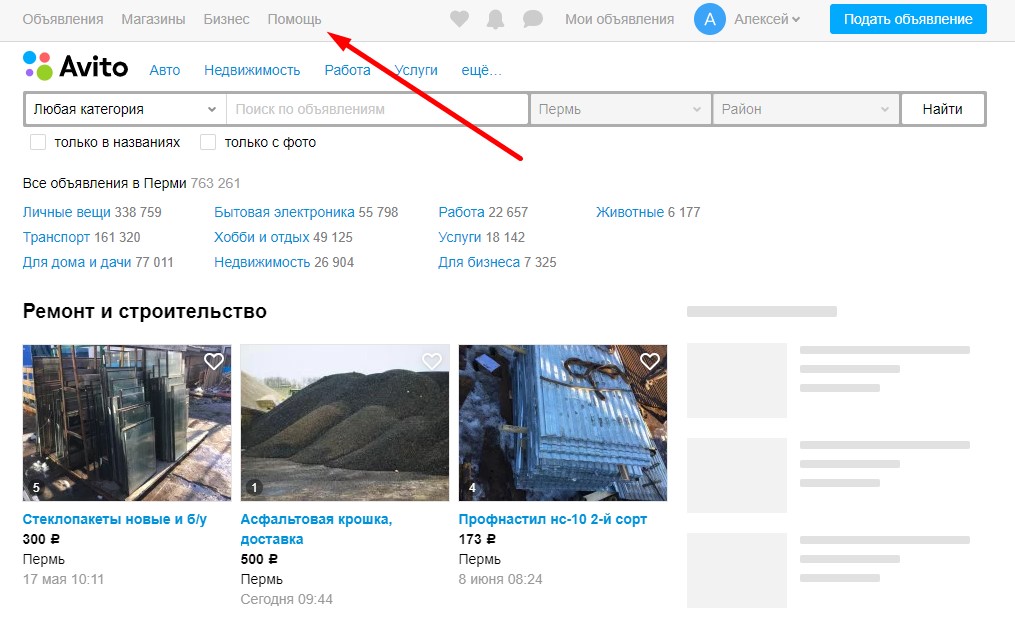The height and width of the screenshot is (617, 1015).
Task: Open 'Профнастил нс-10 2-й сорт' title link
Action: (x=553, y=519)
